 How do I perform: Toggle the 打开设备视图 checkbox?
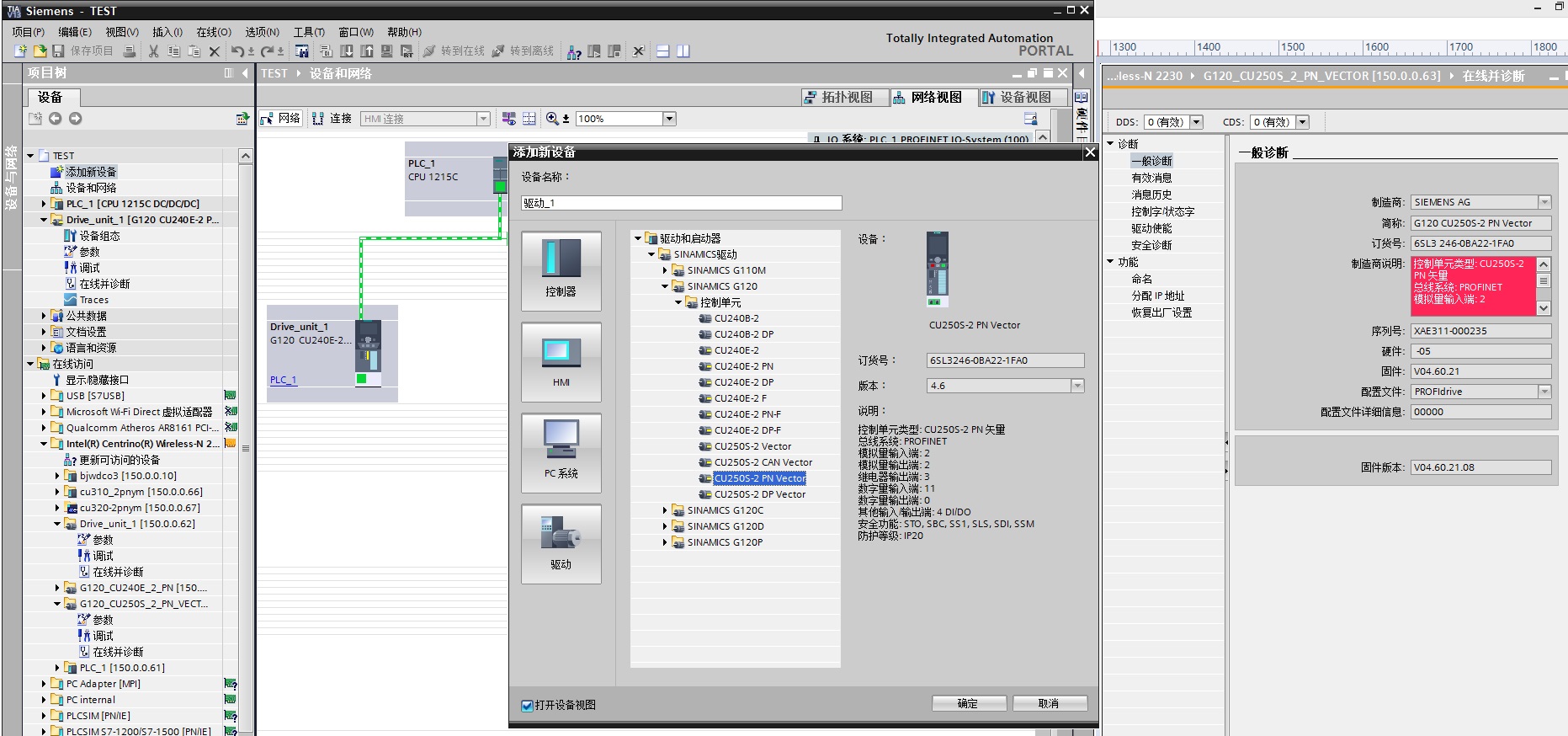(528, 706)
